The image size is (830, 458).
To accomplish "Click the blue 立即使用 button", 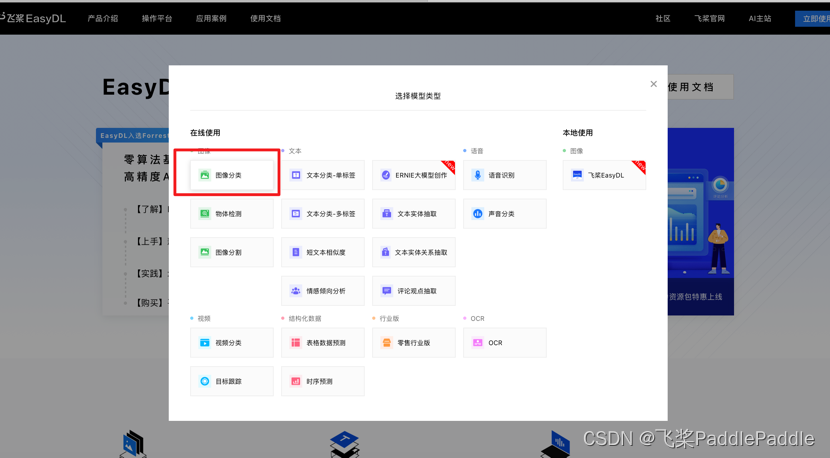I will tap(813, 19).
